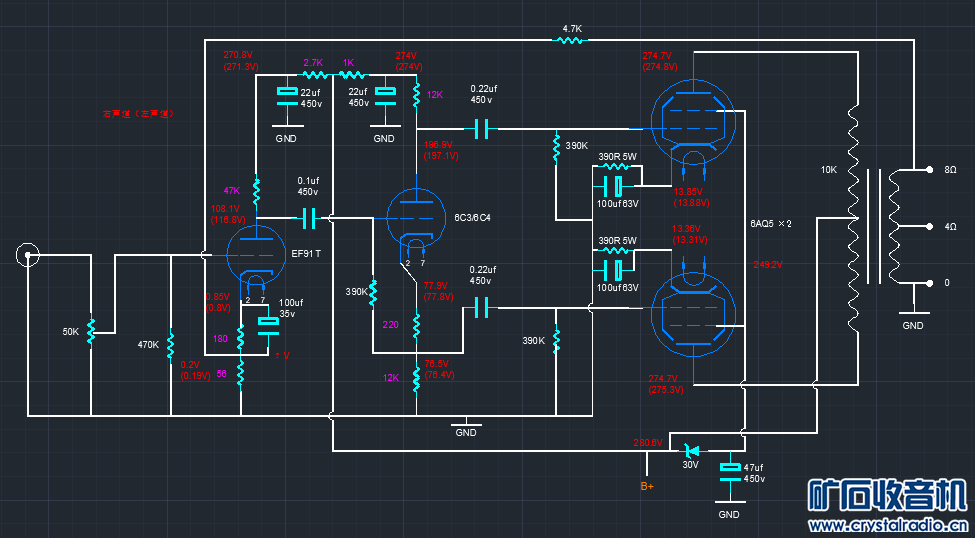975x538 pixels.
Task: Click the 47uf 450v filter capacitor
Action: coord(729,470)
